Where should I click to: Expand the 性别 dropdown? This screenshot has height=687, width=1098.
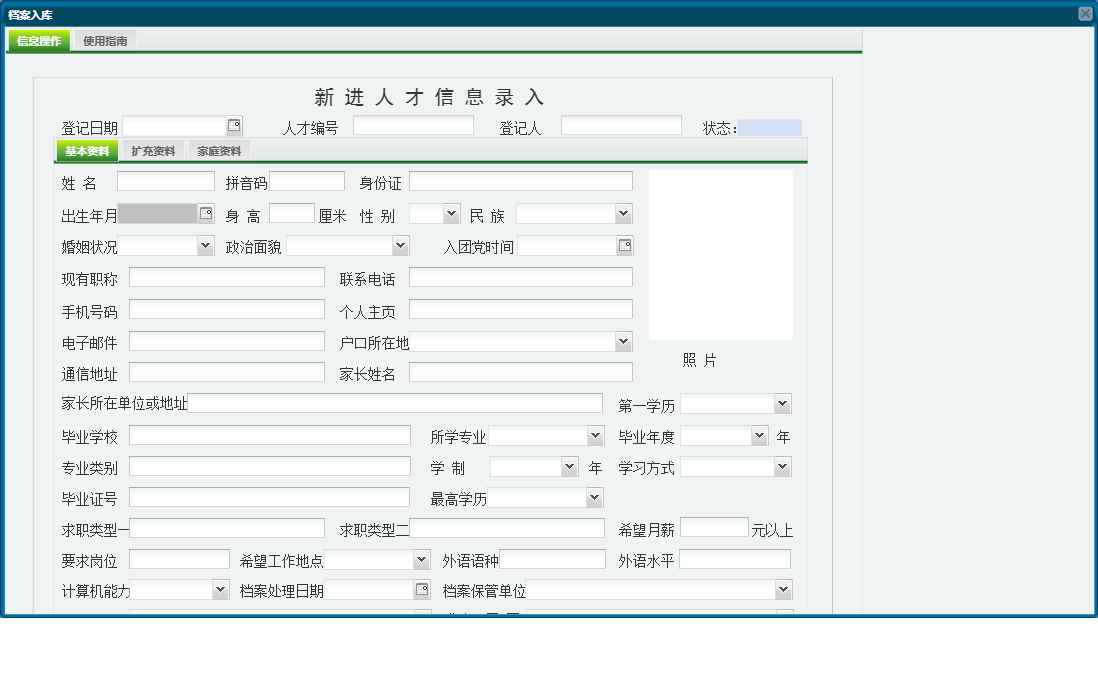[x=449, y=213]
